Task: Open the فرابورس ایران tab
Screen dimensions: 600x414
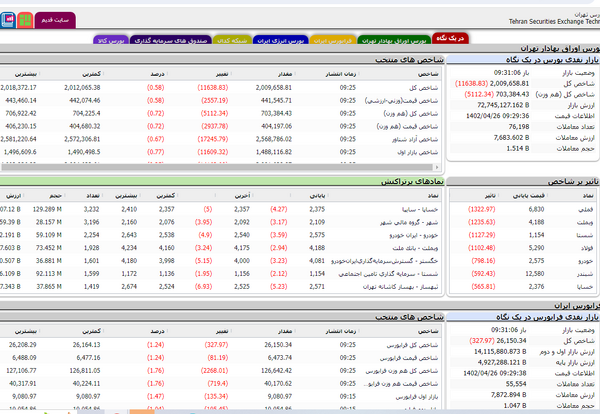Action: tap(333, 41)
